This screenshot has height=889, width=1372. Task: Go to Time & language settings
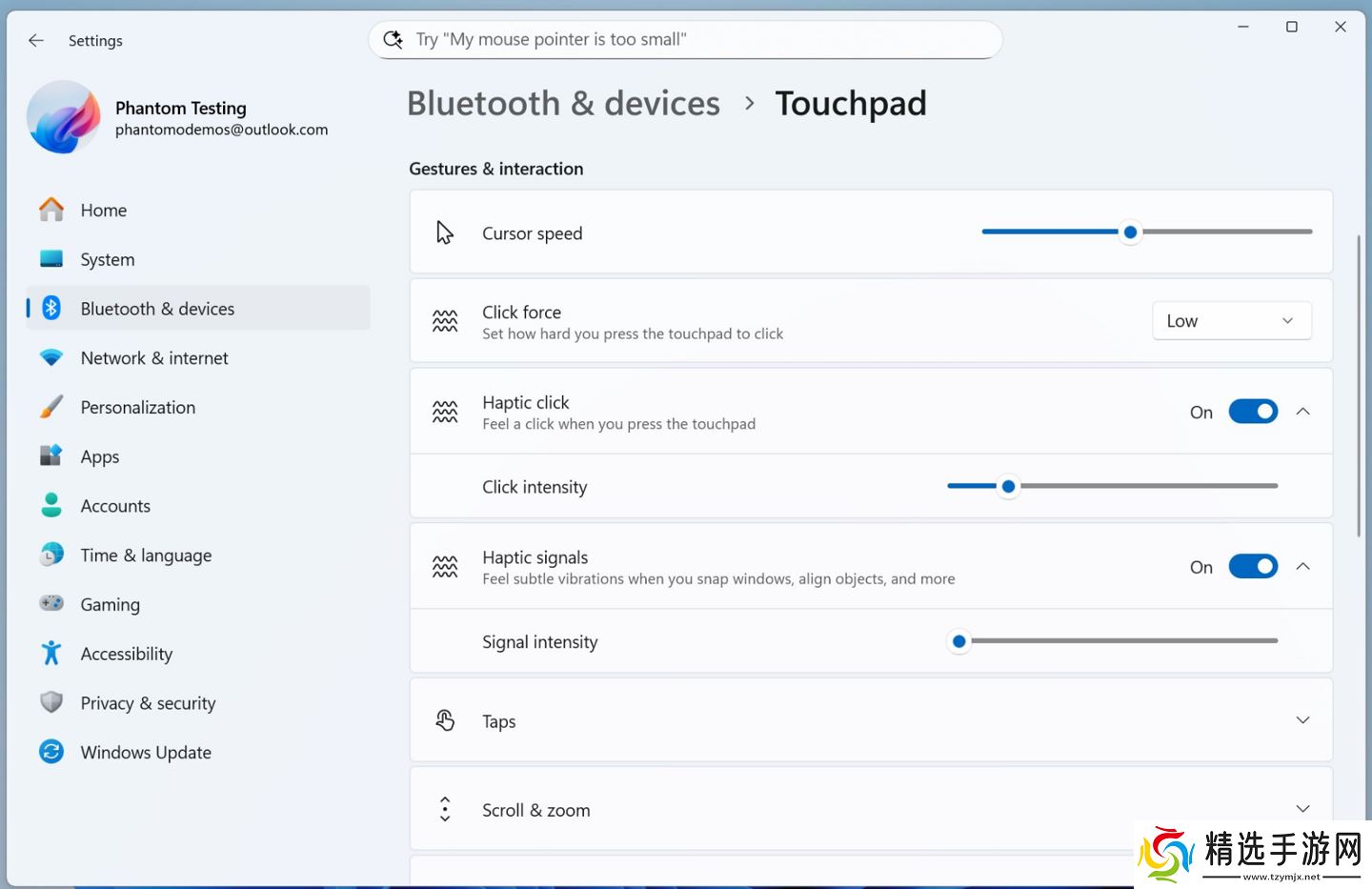click(146, 555)
